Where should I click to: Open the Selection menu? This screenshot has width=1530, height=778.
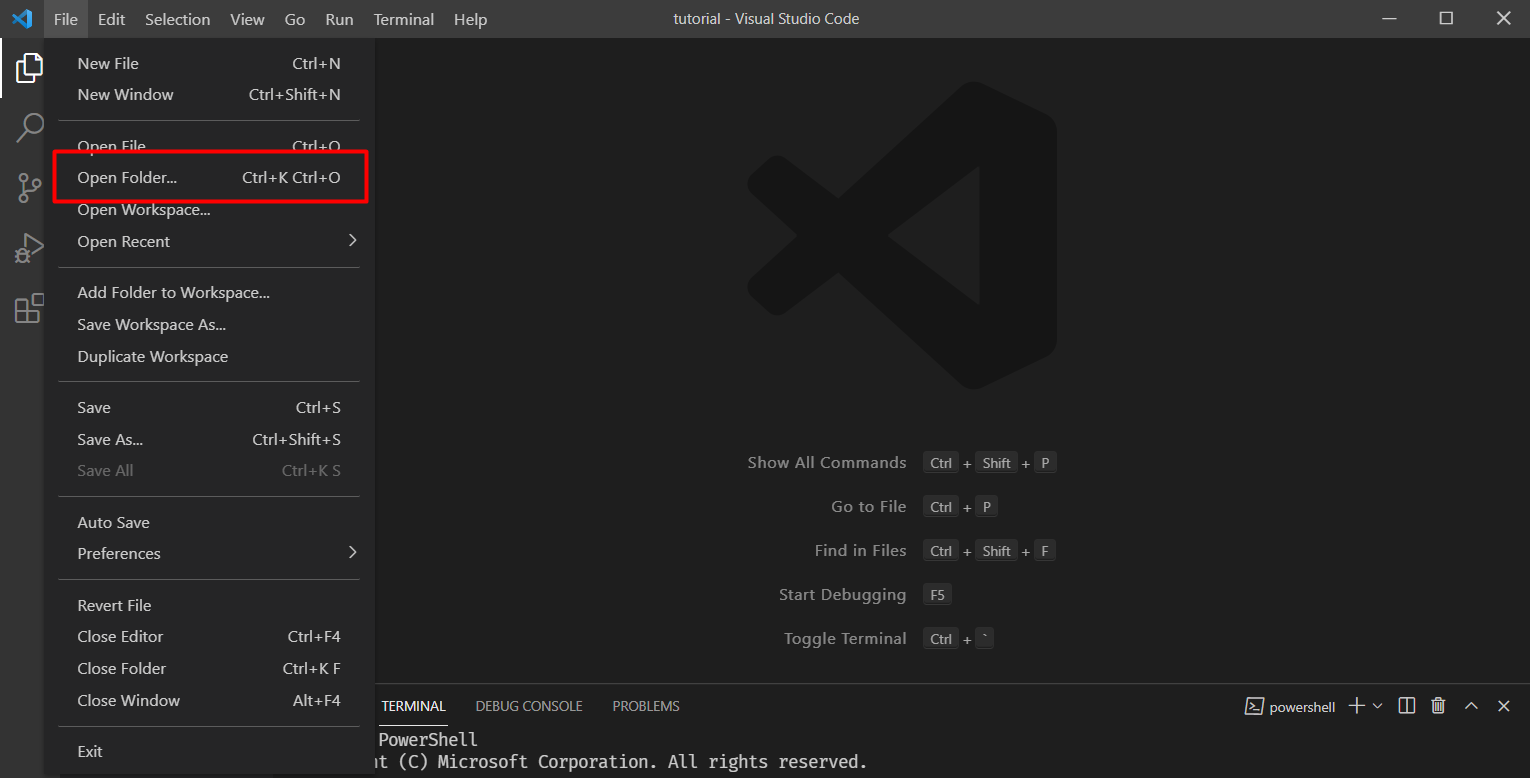click(177, 19)
